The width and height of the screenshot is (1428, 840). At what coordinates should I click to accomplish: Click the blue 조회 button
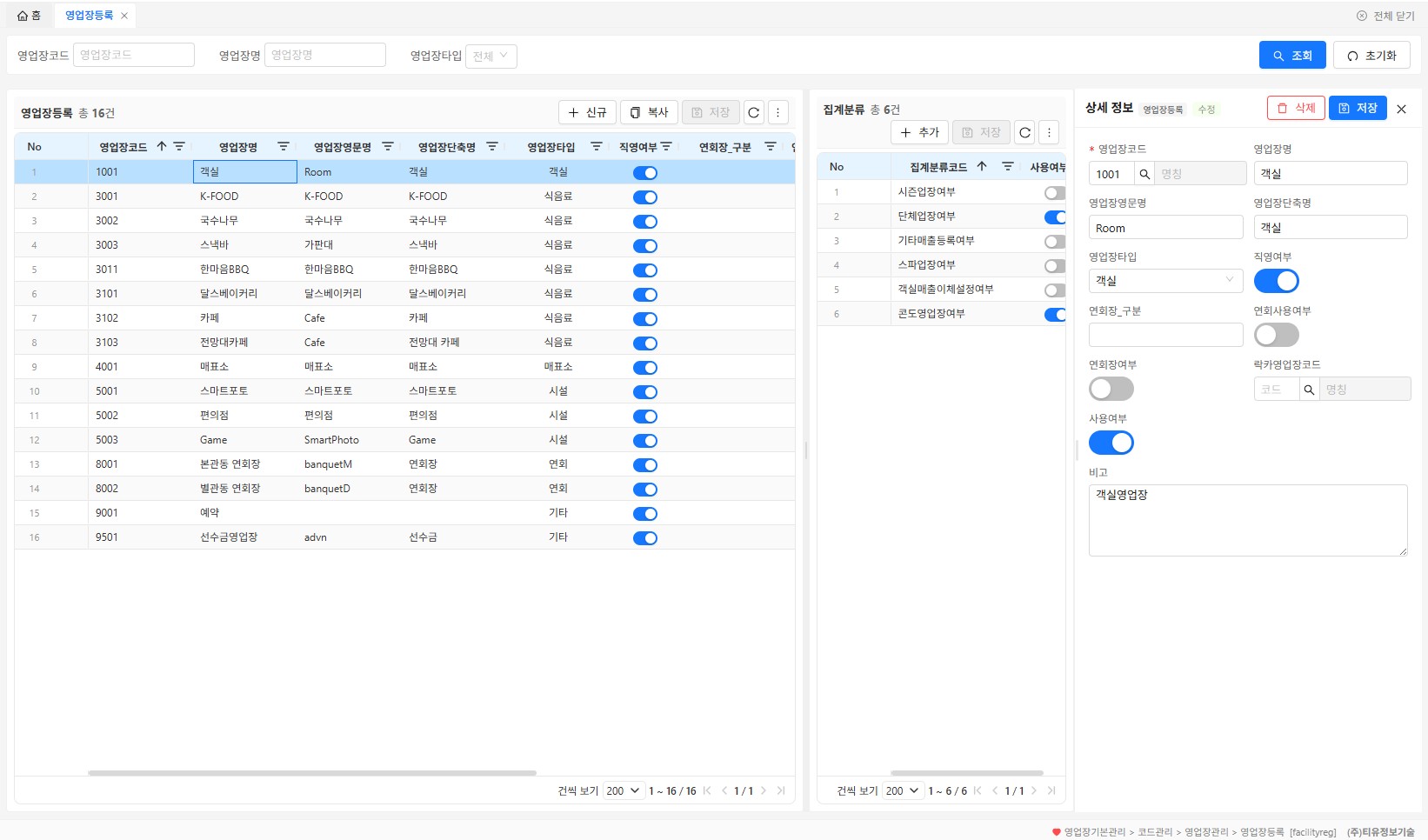1292,55
